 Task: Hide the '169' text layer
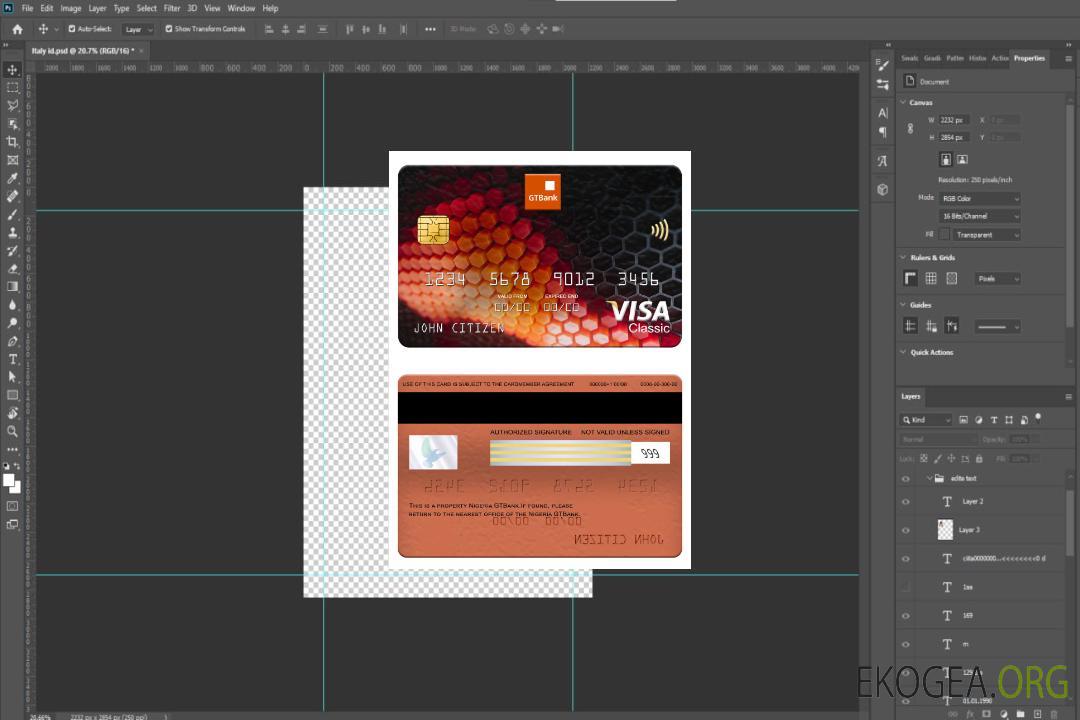click(906, 616)
